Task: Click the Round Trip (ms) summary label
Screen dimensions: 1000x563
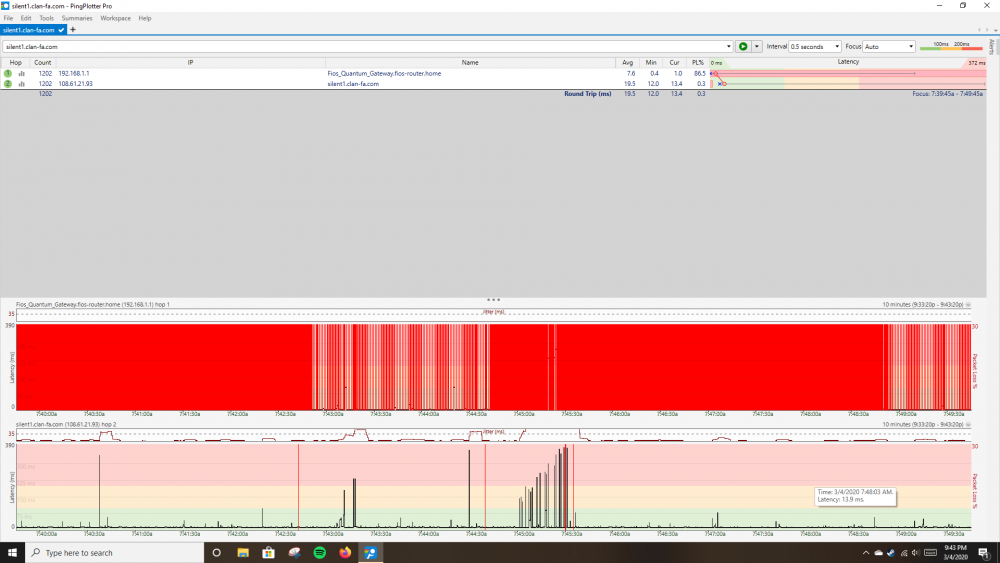Action: coord(587,94)
